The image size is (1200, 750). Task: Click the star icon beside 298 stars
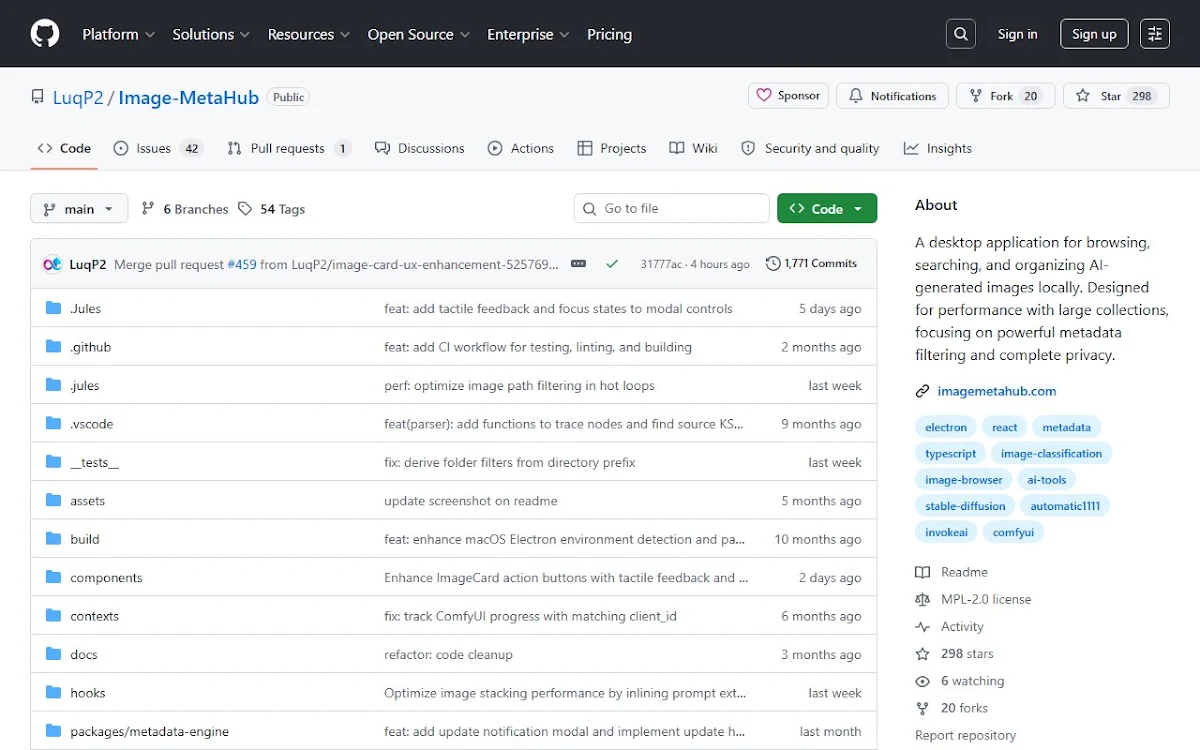coord(922,654)
